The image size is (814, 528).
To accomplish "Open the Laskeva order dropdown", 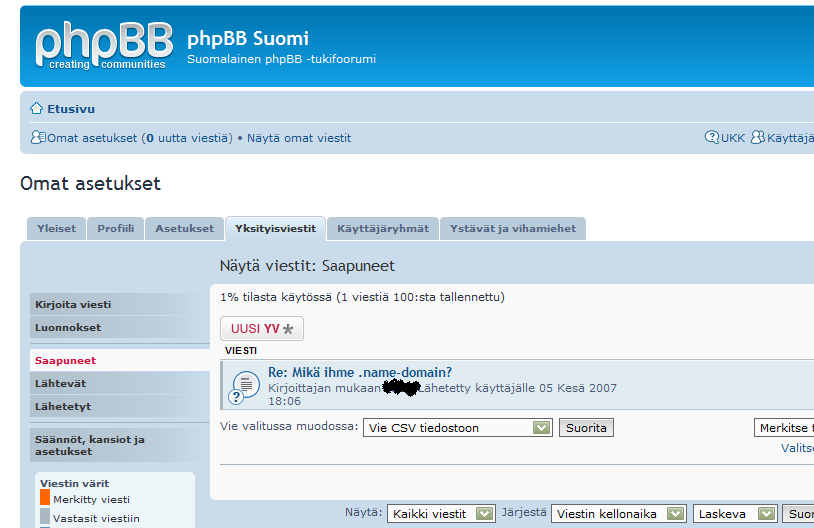I will [735, 514].
